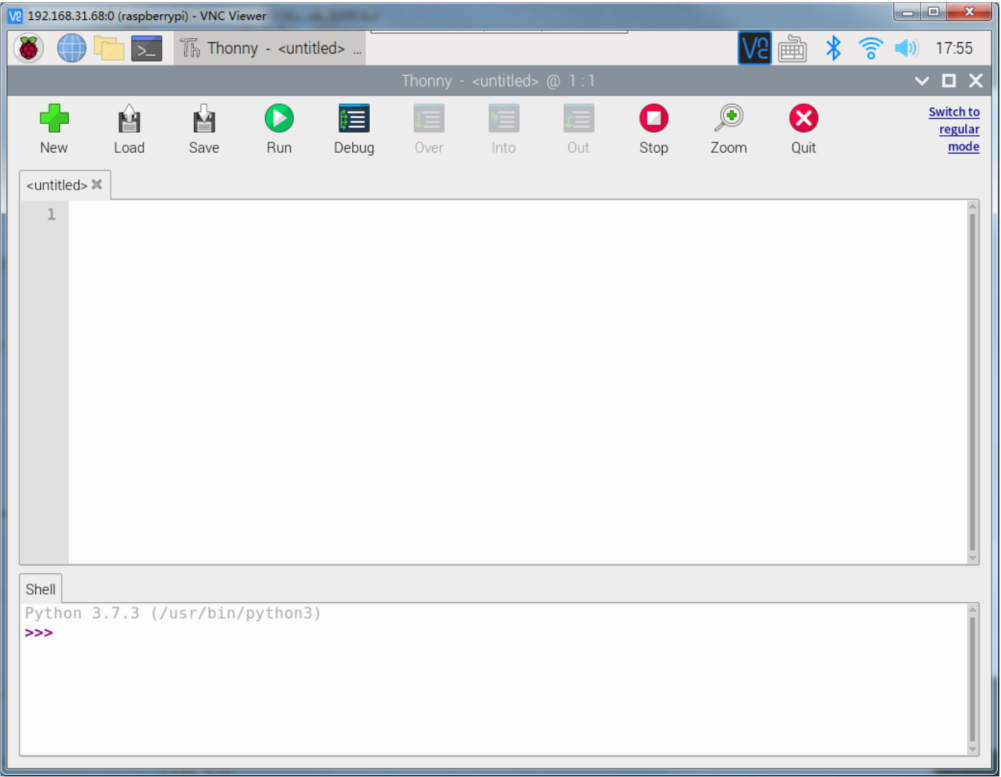Minimize the VNC Viewer window
Screen dimensions: 1001x777
tap(907, 12)
